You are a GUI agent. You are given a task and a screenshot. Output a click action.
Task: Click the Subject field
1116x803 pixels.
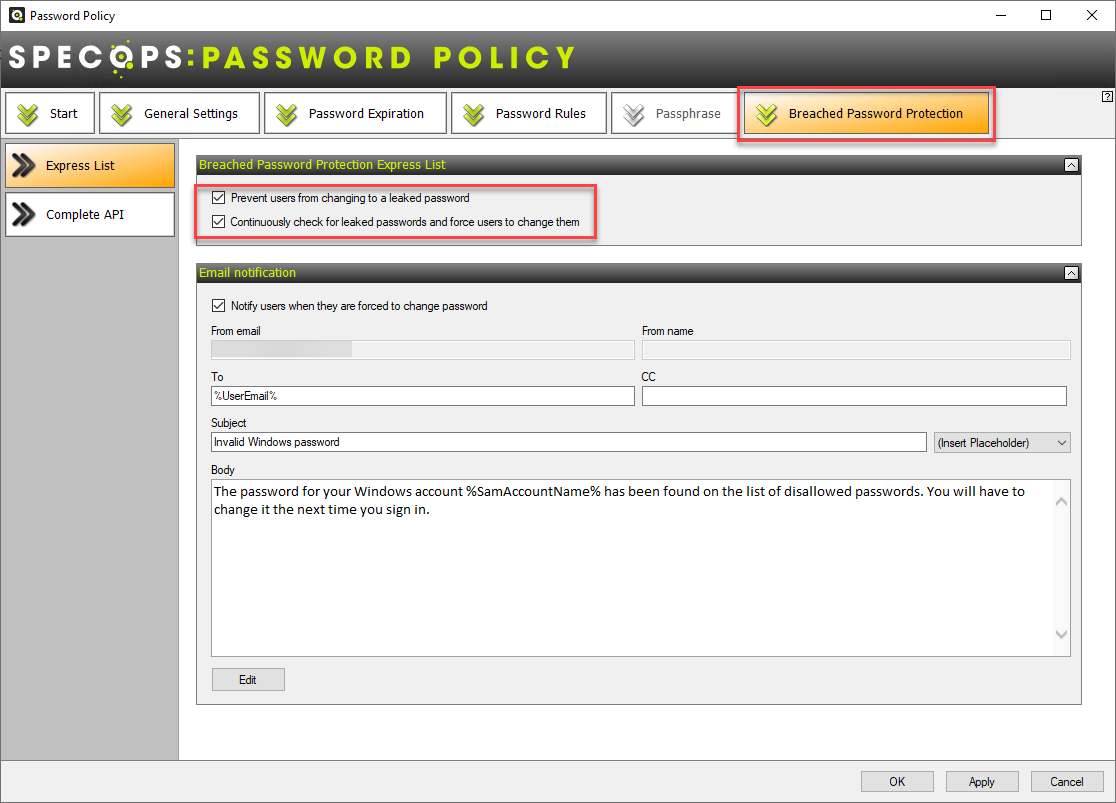pyautogui.click(x=569, y=442)
